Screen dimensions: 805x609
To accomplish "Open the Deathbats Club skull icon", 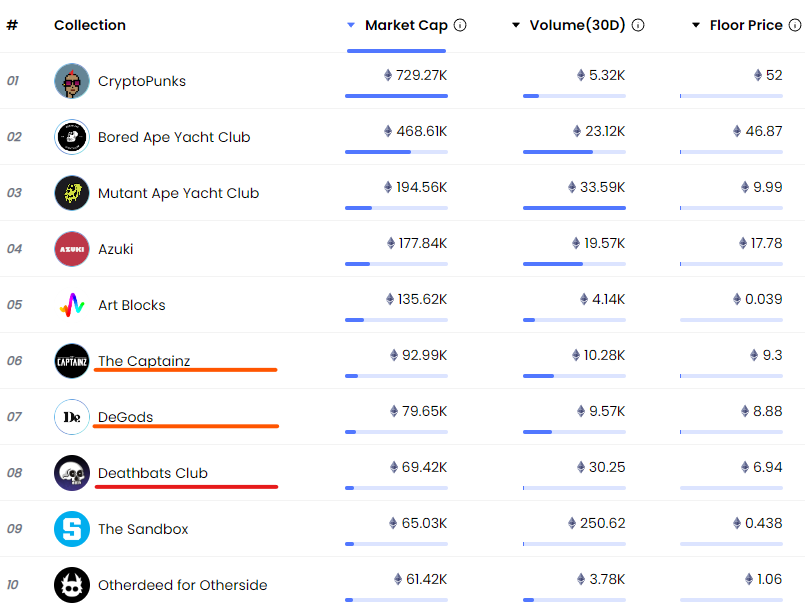I will pyautogui.click(x=72, y=473).
